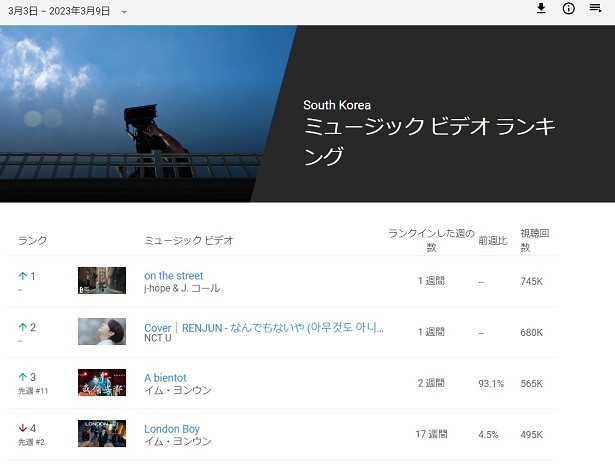Click イム・ヨンウン under 'A bientot'
Viewport: 615px width, 464px height.
tap(178, 391)
